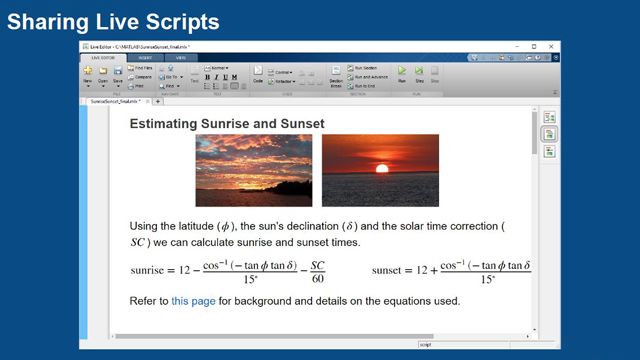Apply italic formatting
The width and height of the screenshot is (640, 360).
pos(216,77)
